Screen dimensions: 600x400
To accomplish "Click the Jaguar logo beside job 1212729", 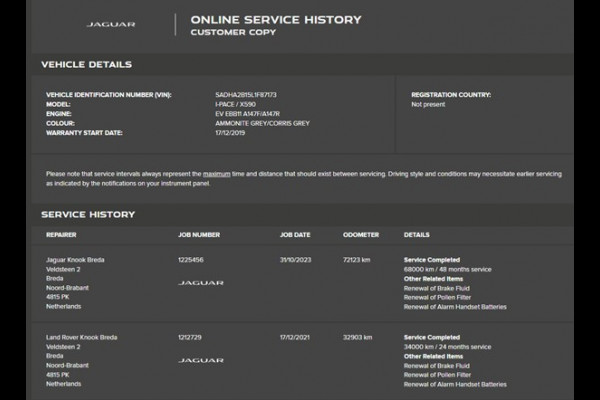I will pyautogui.click(x=201, y=360).
